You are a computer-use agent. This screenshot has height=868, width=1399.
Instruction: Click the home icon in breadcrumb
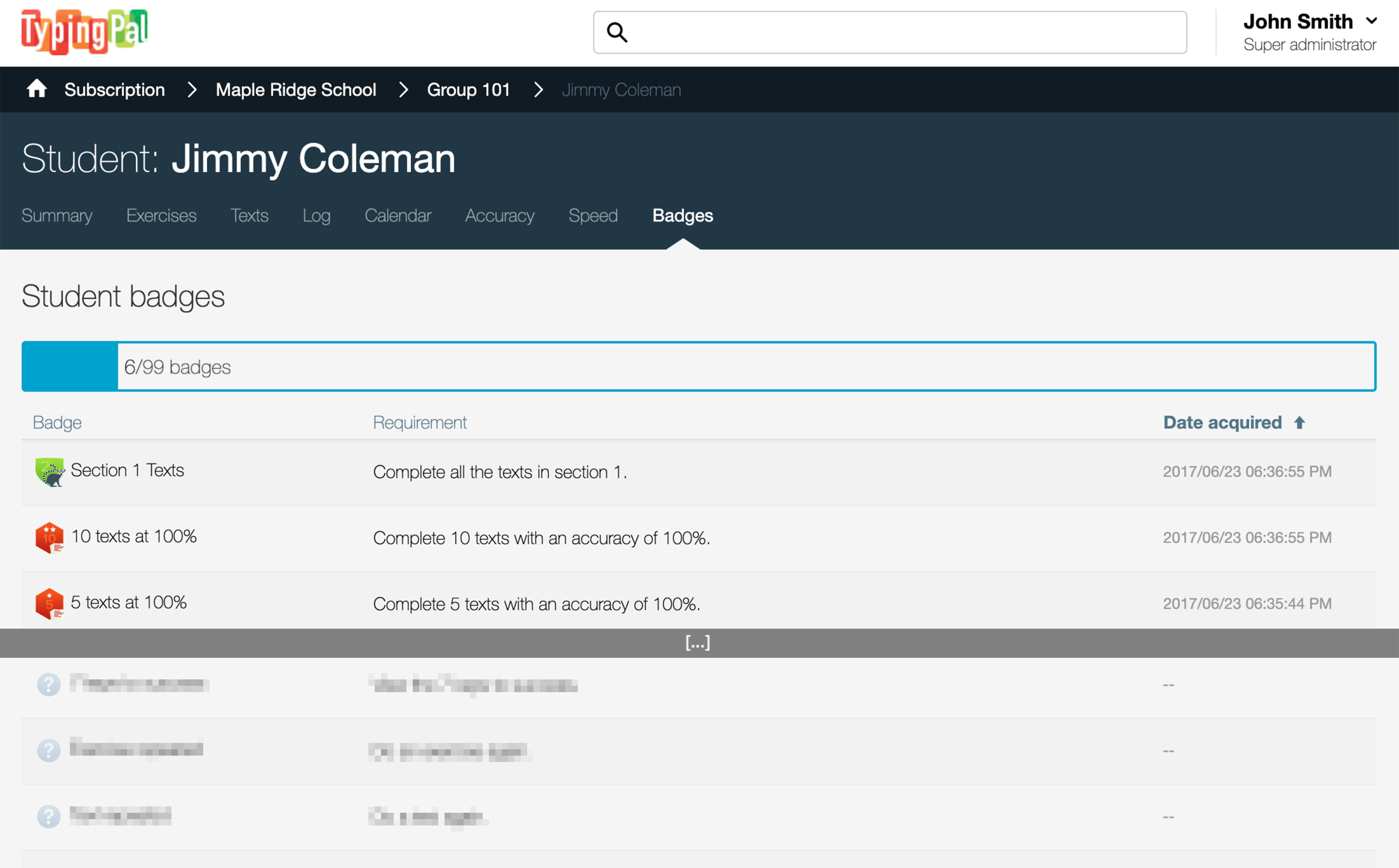point(37,89)
